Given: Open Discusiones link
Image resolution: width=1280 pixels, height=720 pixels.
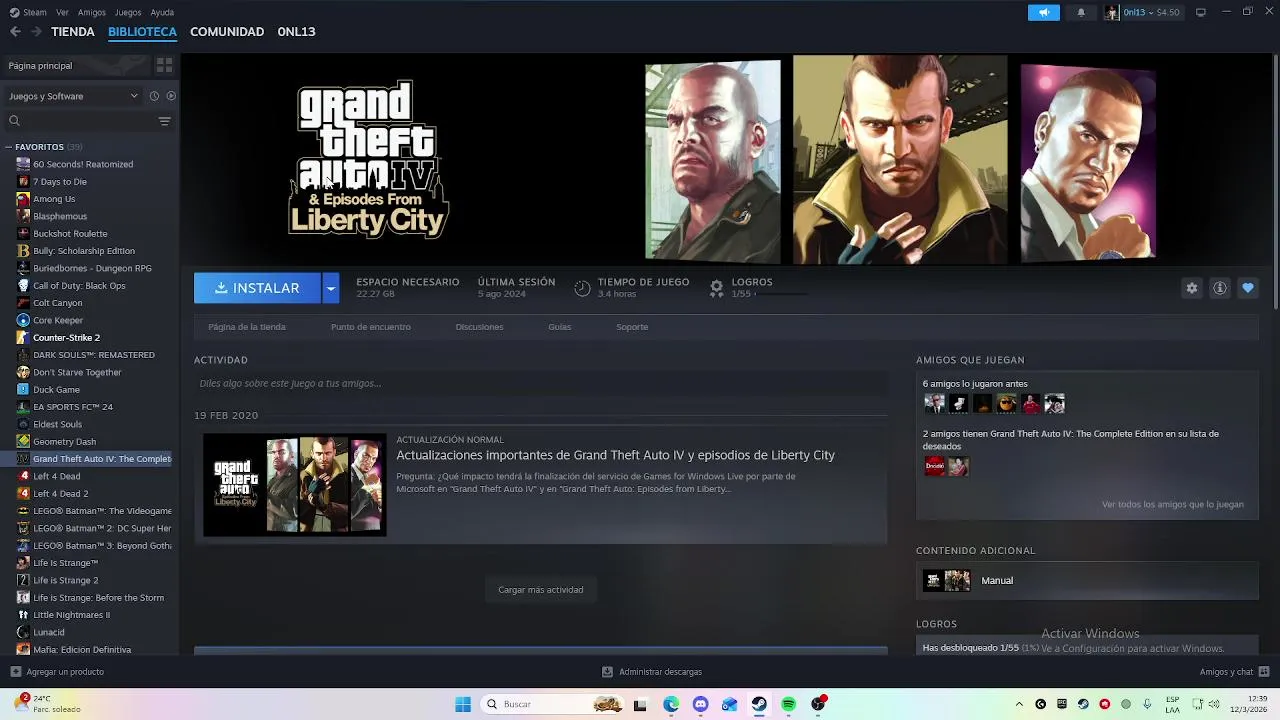Looking at the screenshot, I should [479, 327].
